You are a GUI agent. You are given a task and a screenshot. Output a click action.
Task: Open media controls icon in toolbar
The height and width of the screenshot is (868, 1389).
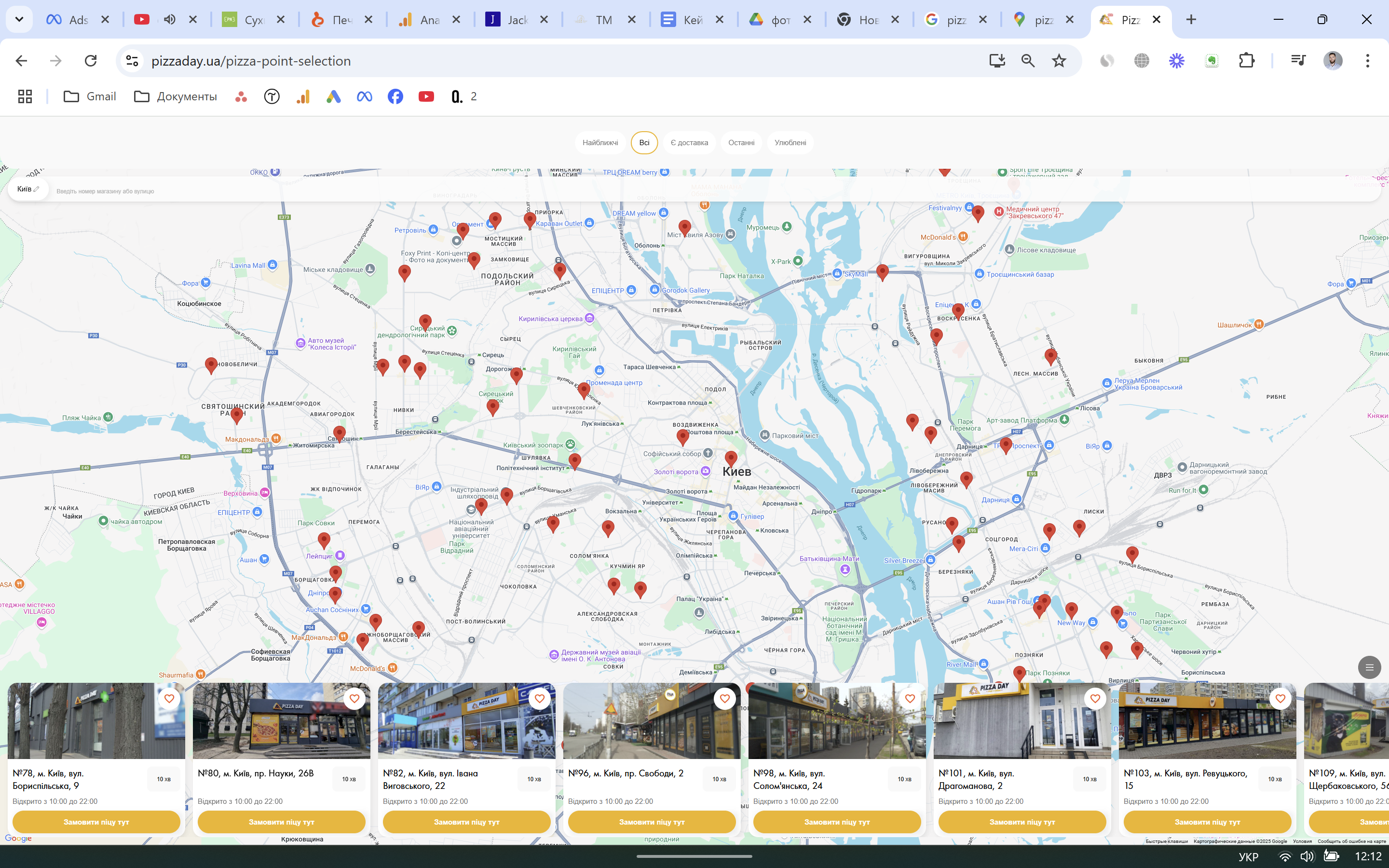[1298, 60]
